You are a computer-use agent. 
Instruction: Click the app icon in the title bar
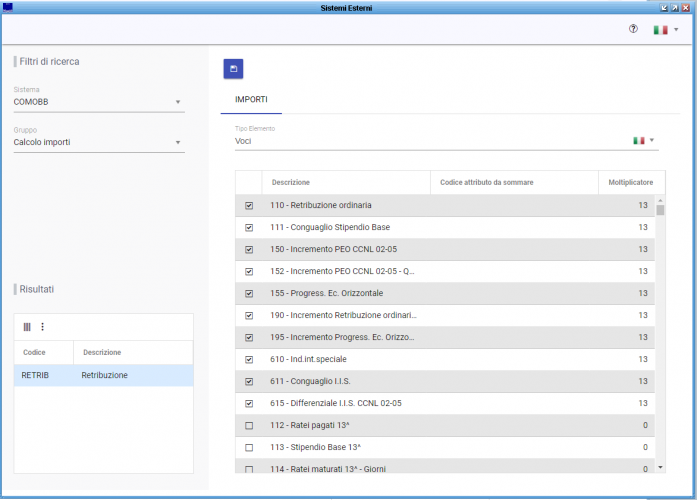click(8, 7)
